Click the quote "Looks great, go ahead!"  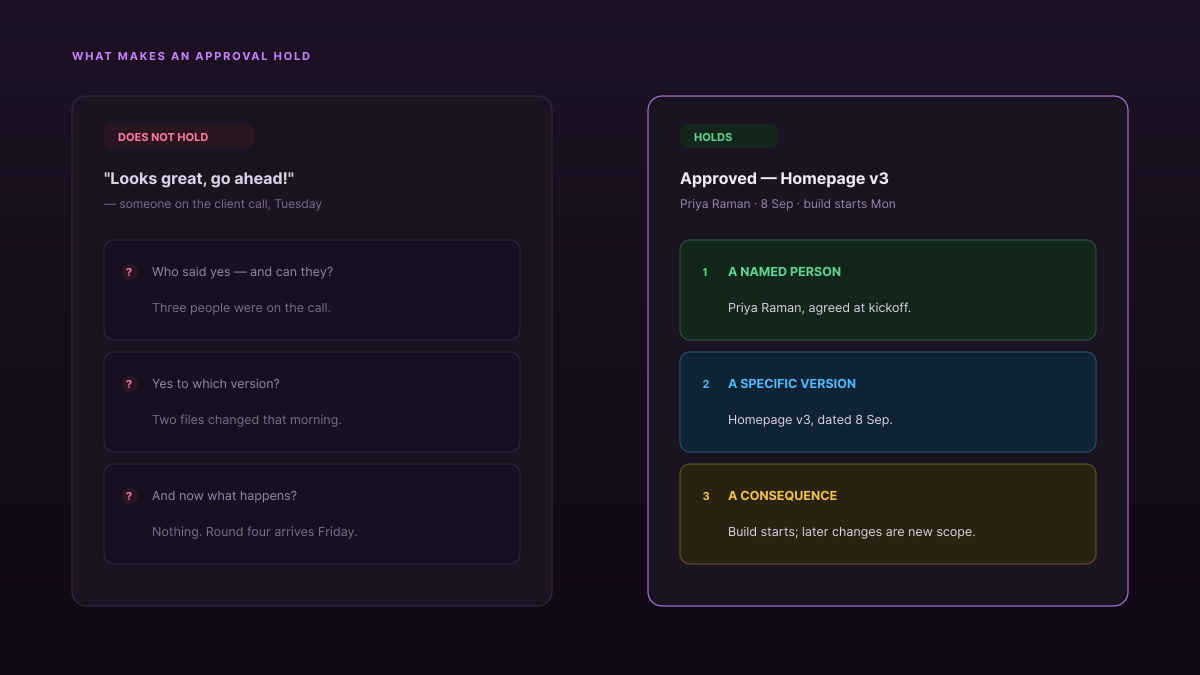coord(199,179)
